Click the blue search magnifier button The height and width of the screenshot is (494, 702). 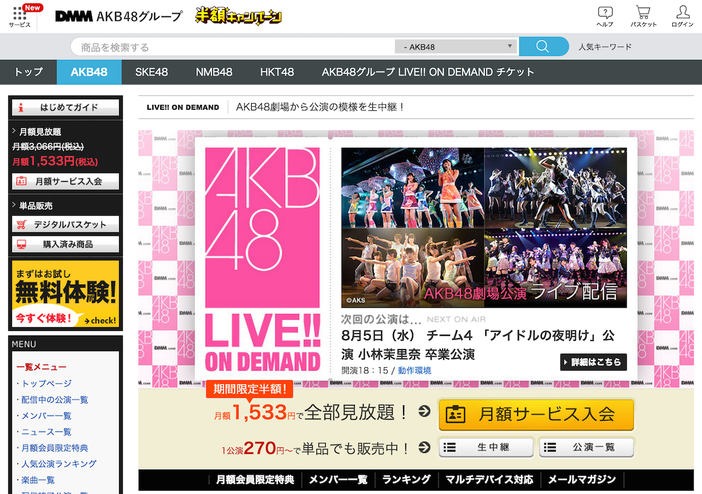click(544, 47)
